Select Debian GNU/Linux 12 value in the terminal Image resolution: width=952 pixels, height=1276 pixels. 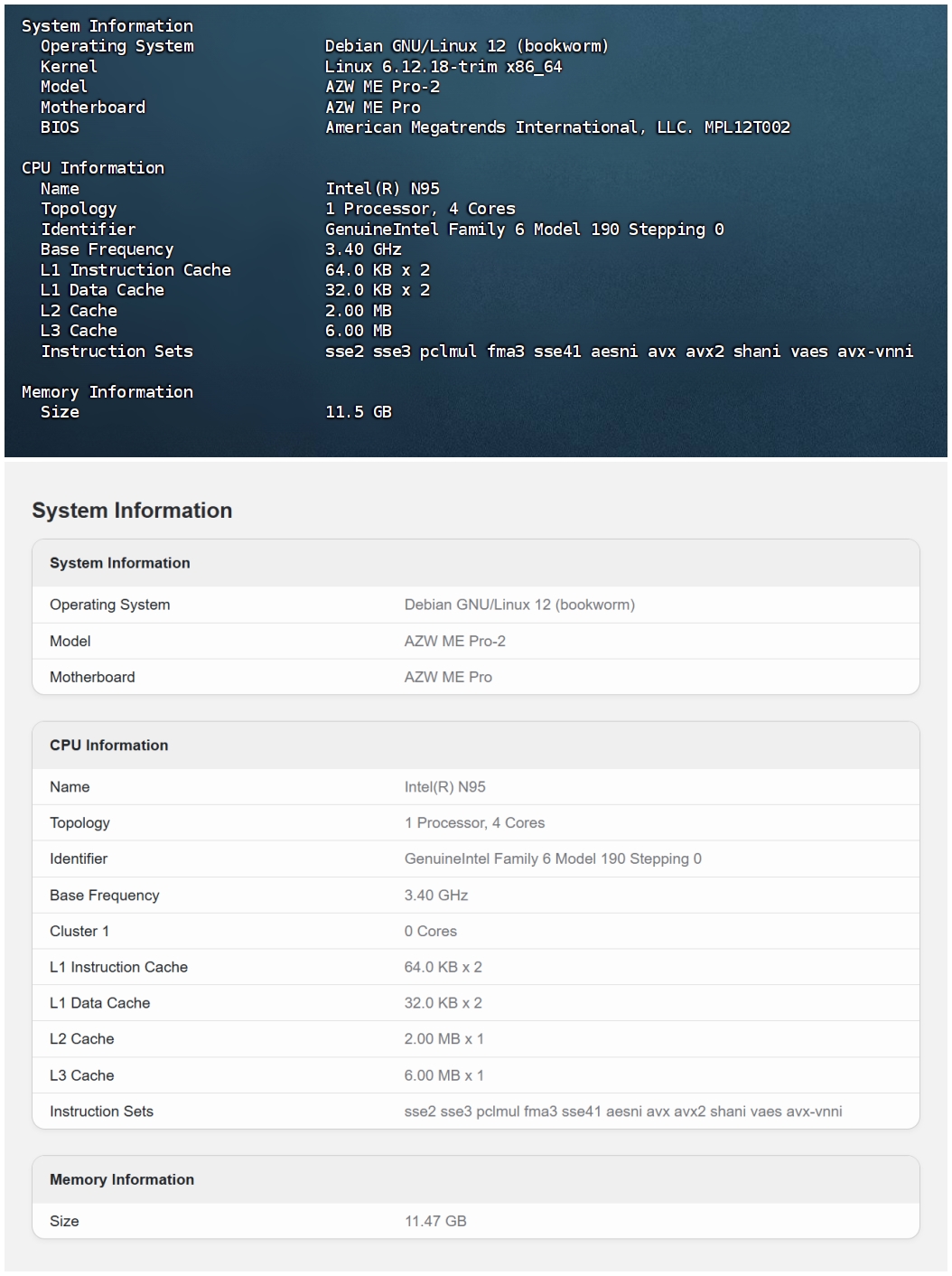(x=467, y=46)
